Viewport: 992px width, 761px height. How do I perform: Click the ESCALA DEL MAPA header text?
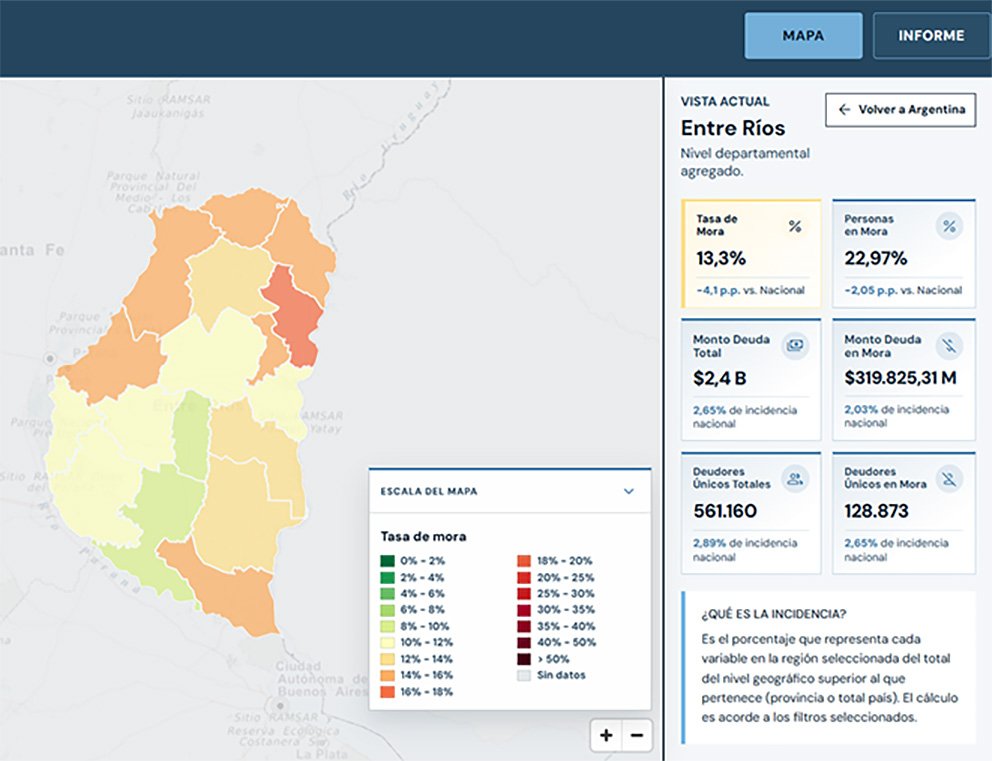pyautogui.click(x=429, y=492)
